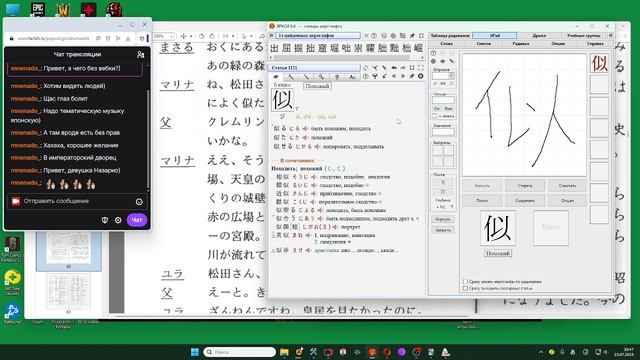This screenshot has width=640, height=360.
Task: Select kanji 出 in found kanji list
Action: click(275, 48)
